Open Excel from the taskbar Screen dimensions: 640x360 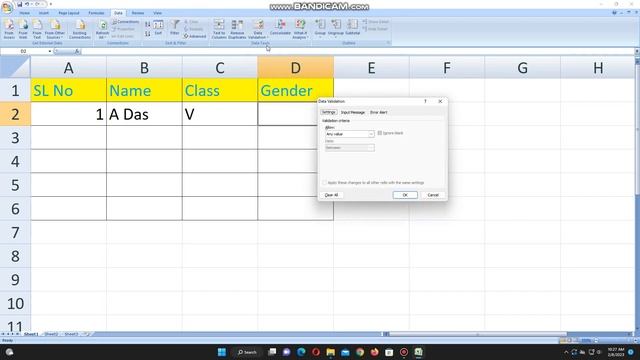pyautogui.click(x=418, y=352)
